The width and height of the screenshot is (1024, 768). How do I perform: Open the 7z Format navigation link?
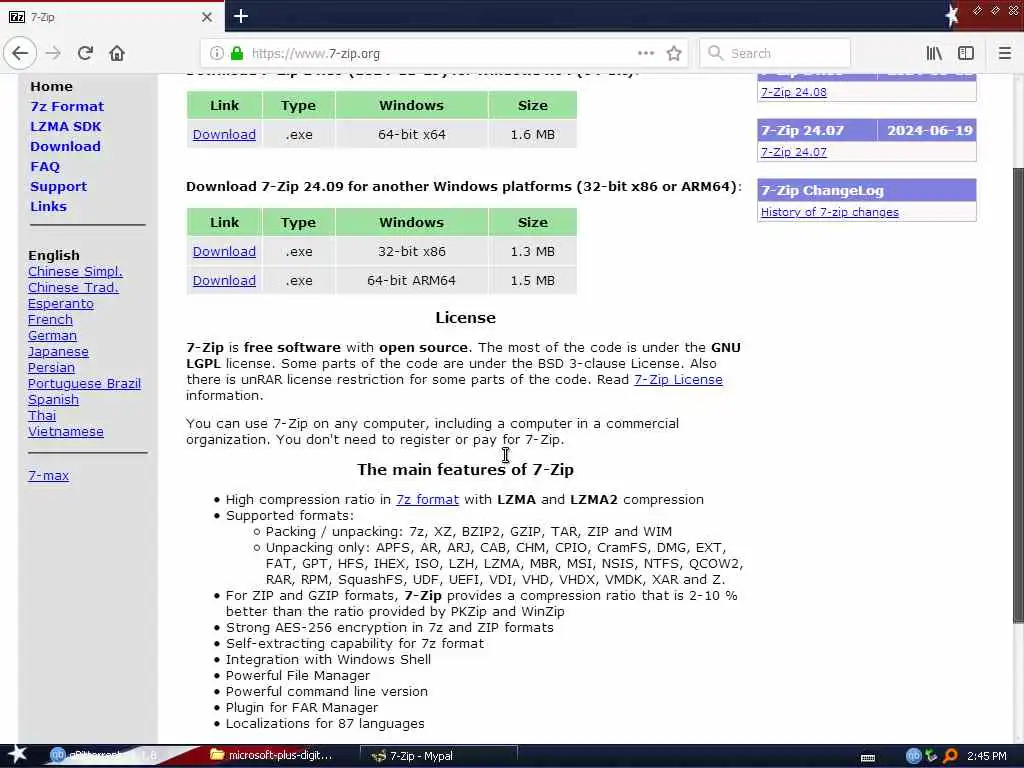click(x=67, y=106)
